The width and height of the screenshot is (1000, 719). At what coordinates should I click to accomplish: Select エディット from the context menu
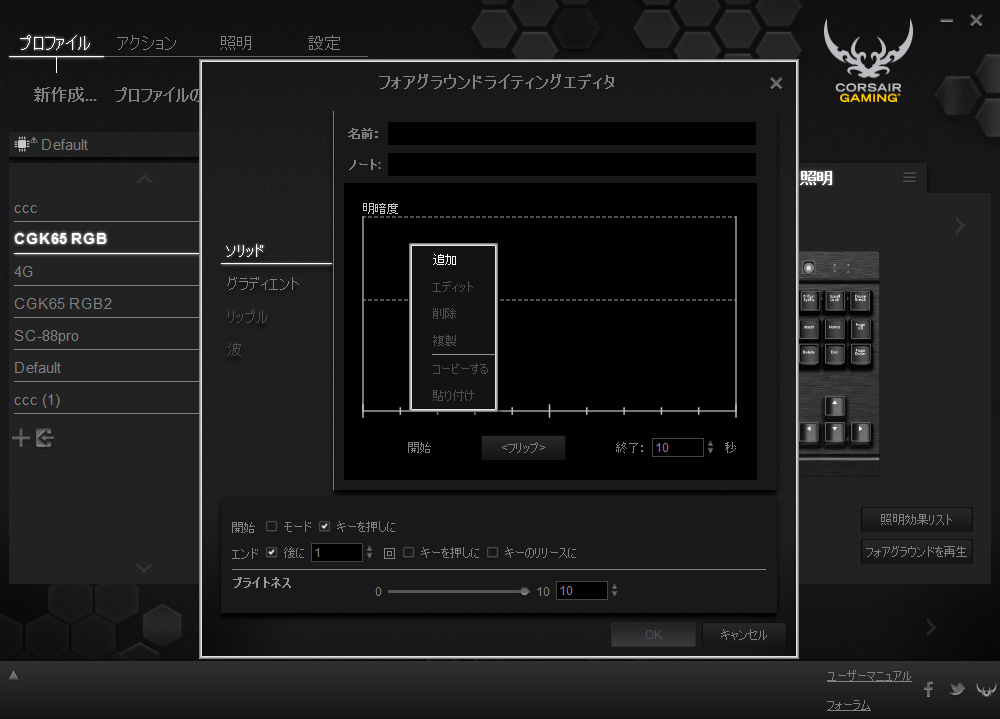[454, 287]
